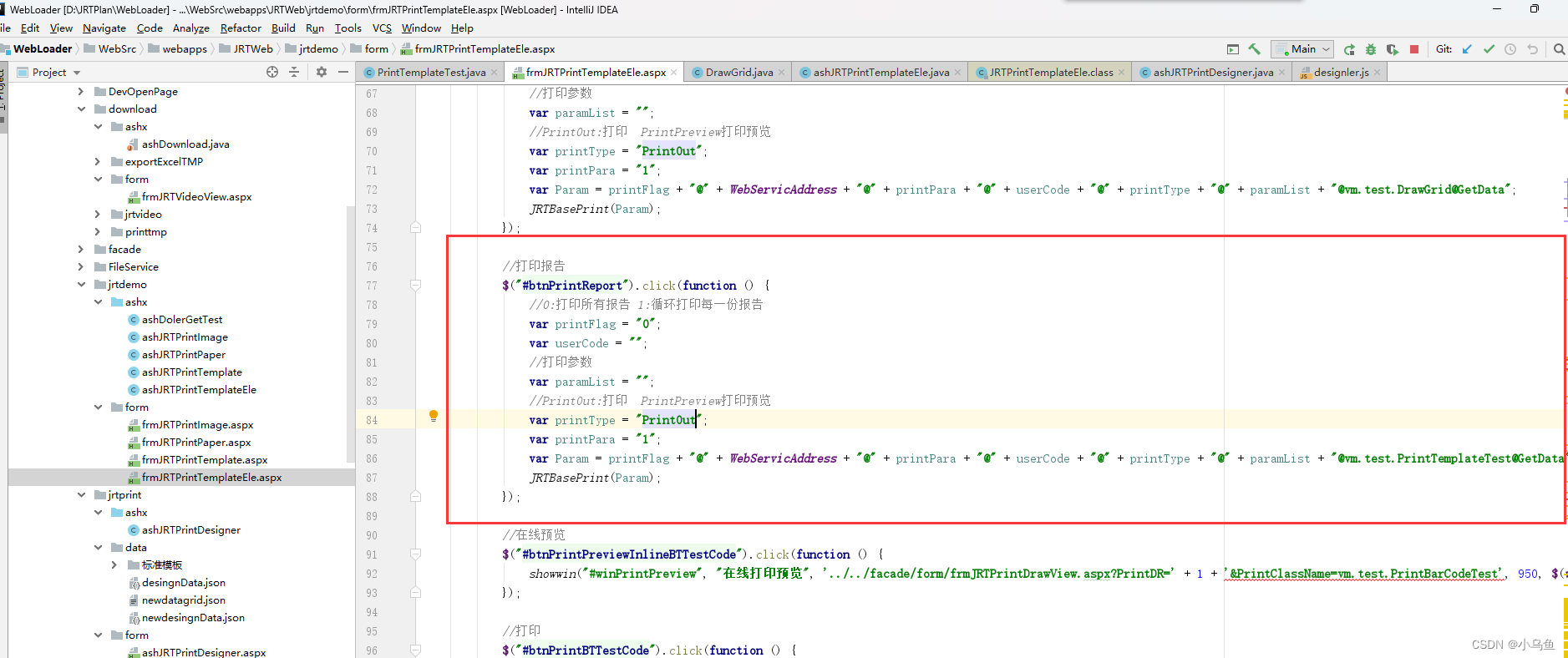Image resolution: width=1568 pixels, height=658 pixels.
Task: Open the Main run configuration dropdown
Action: click(1302, 49)
